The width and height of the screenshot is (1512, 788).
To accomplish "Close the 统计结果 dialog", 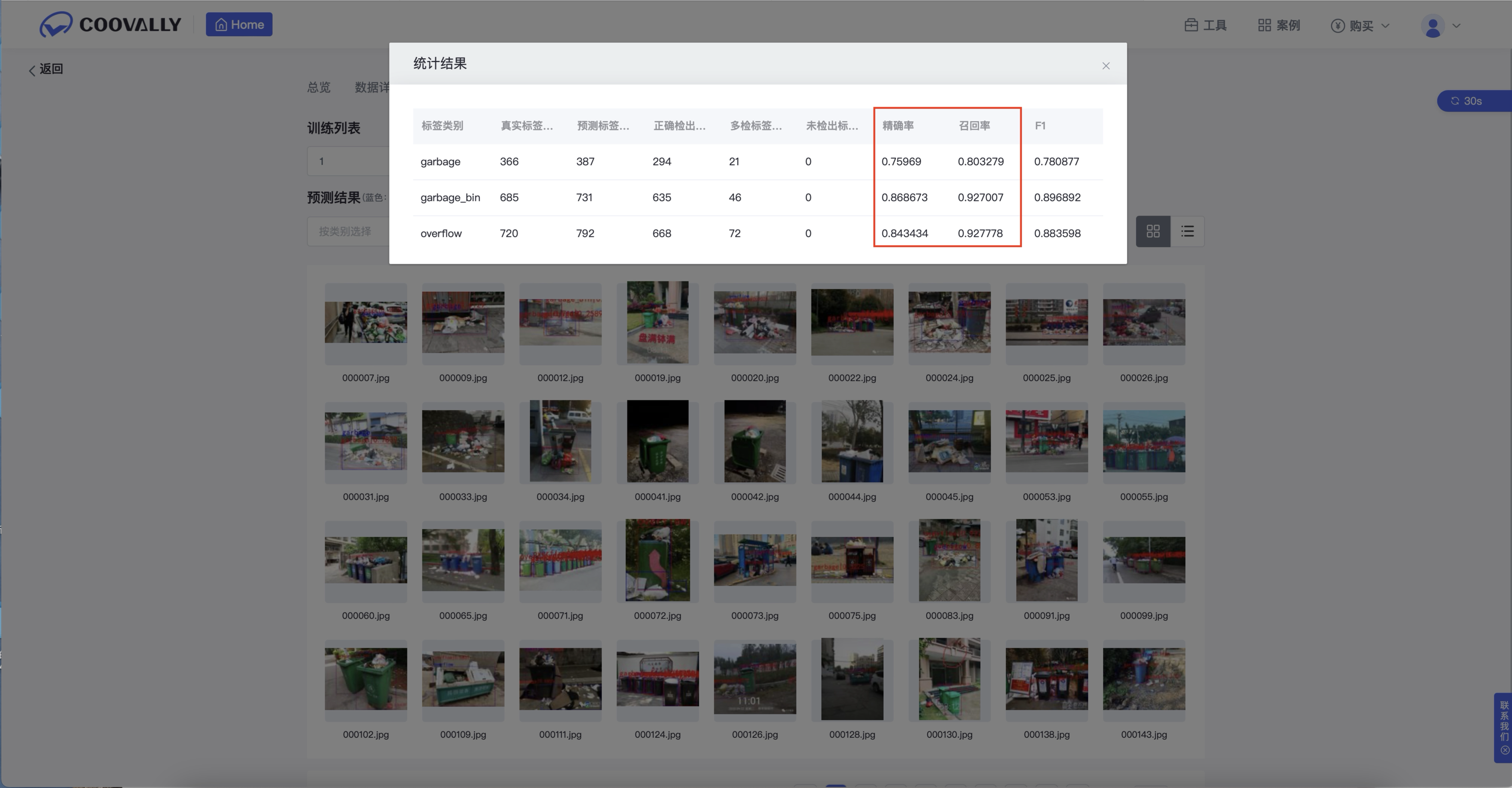I will [1106, 66].
